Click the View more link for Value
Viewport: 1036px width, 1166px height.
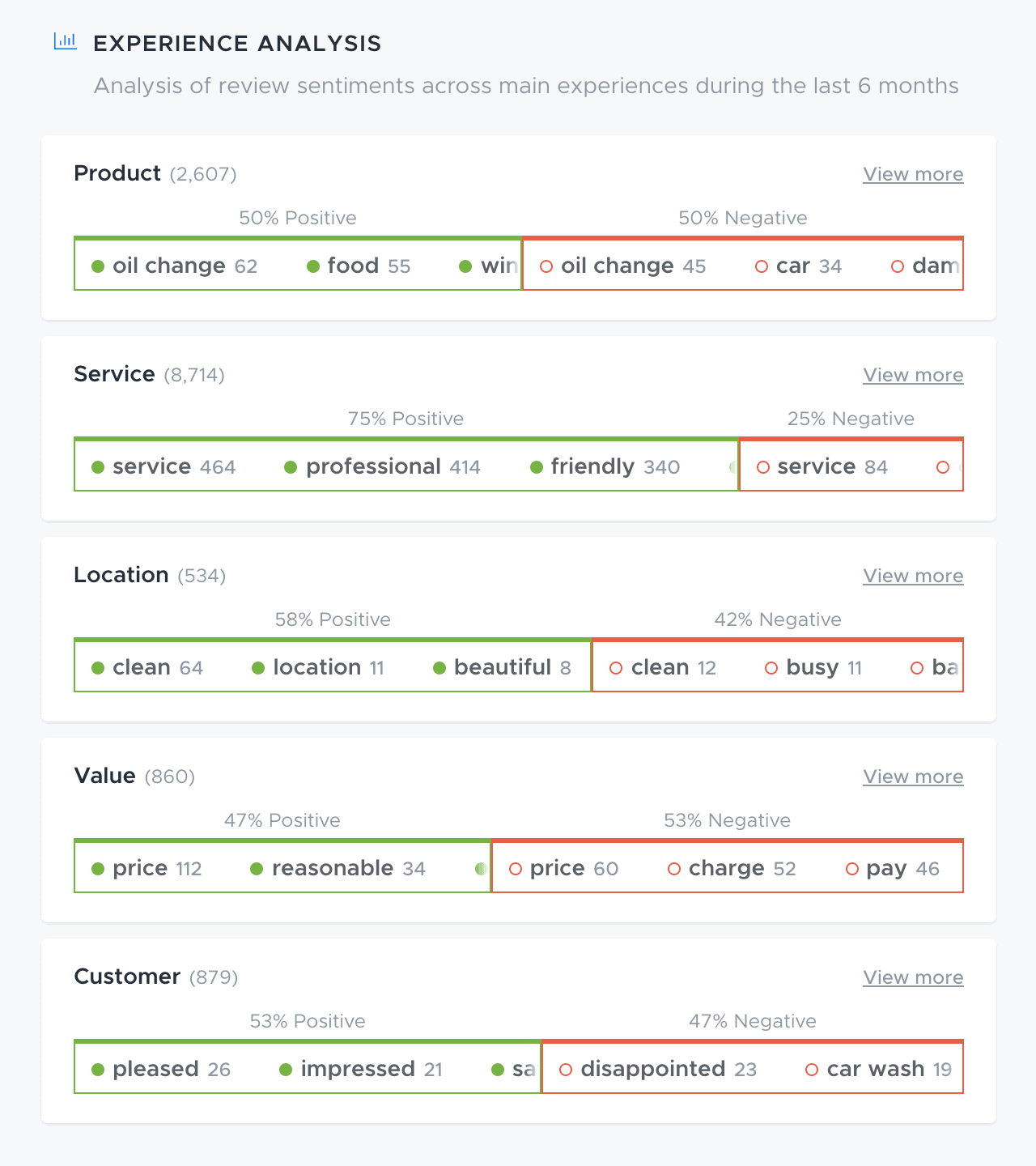pyautogui.click(x=913, y=777)
